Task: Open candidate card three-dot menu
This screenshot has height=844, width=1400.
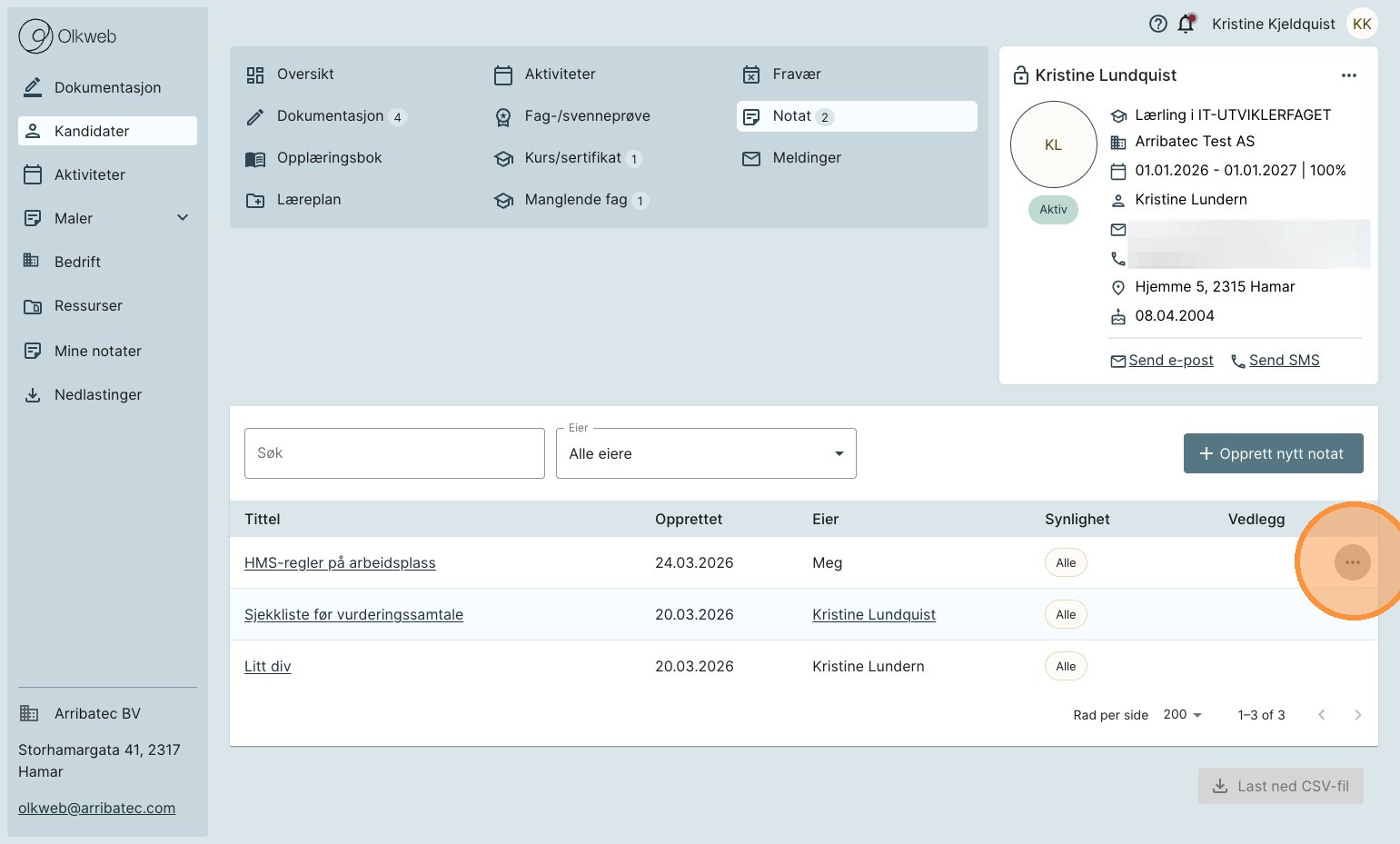Action: 1348,75
